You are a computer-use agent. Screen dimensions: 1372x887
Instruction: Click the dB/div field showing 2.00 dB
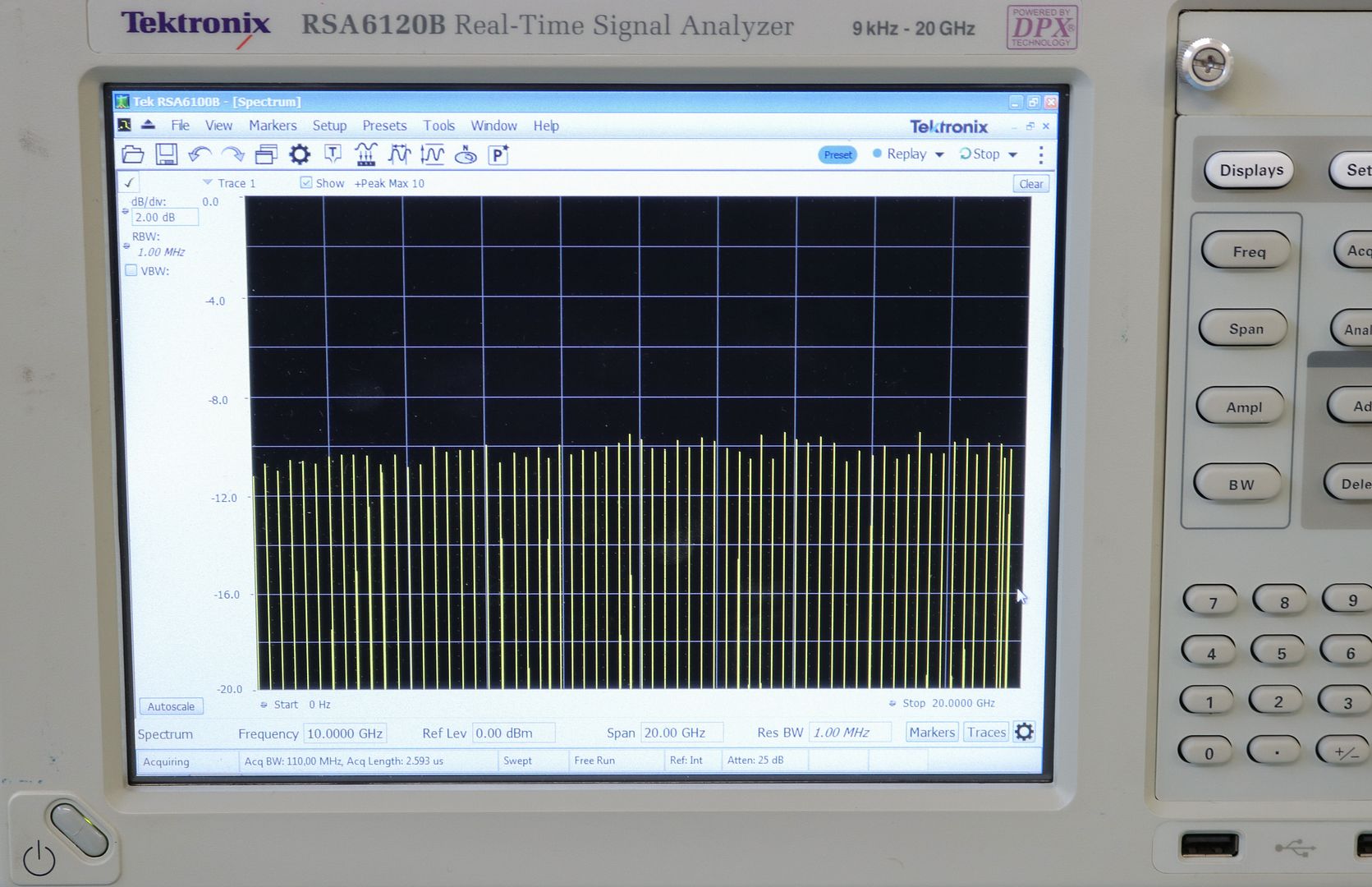click(164, 218)
